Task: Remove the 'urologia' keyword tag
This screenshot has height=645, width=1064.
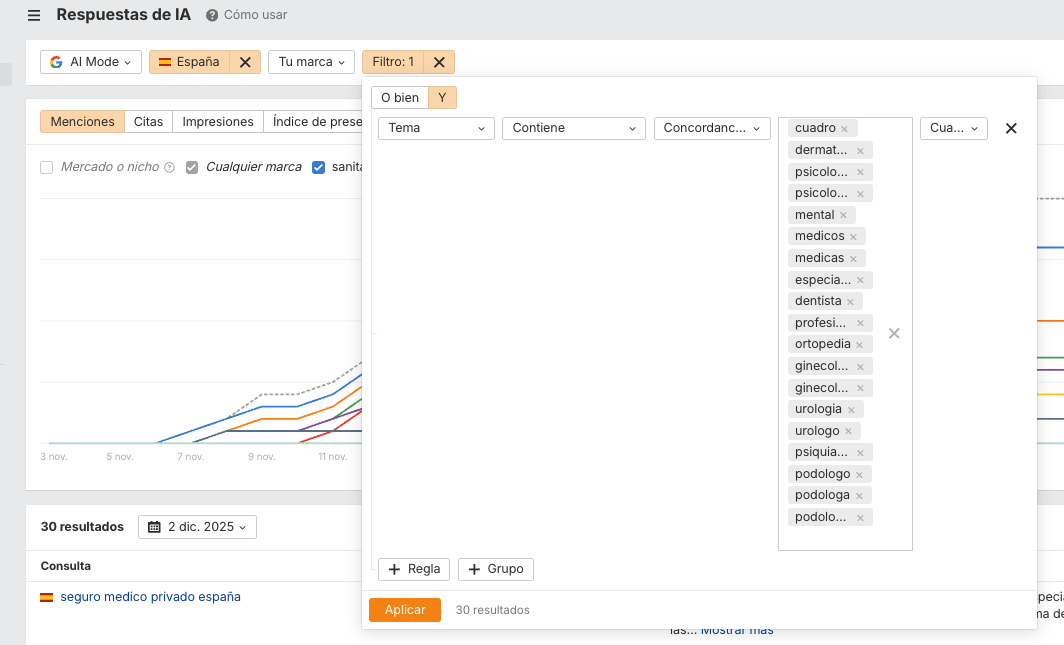Action: pos(851,410)
